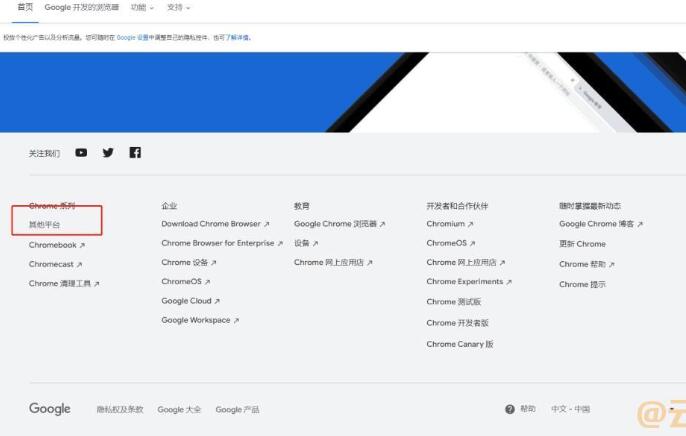Click Google 设置 link in cookie notice
This screenshot has width=686, height=436.
[x=133, y=38]
